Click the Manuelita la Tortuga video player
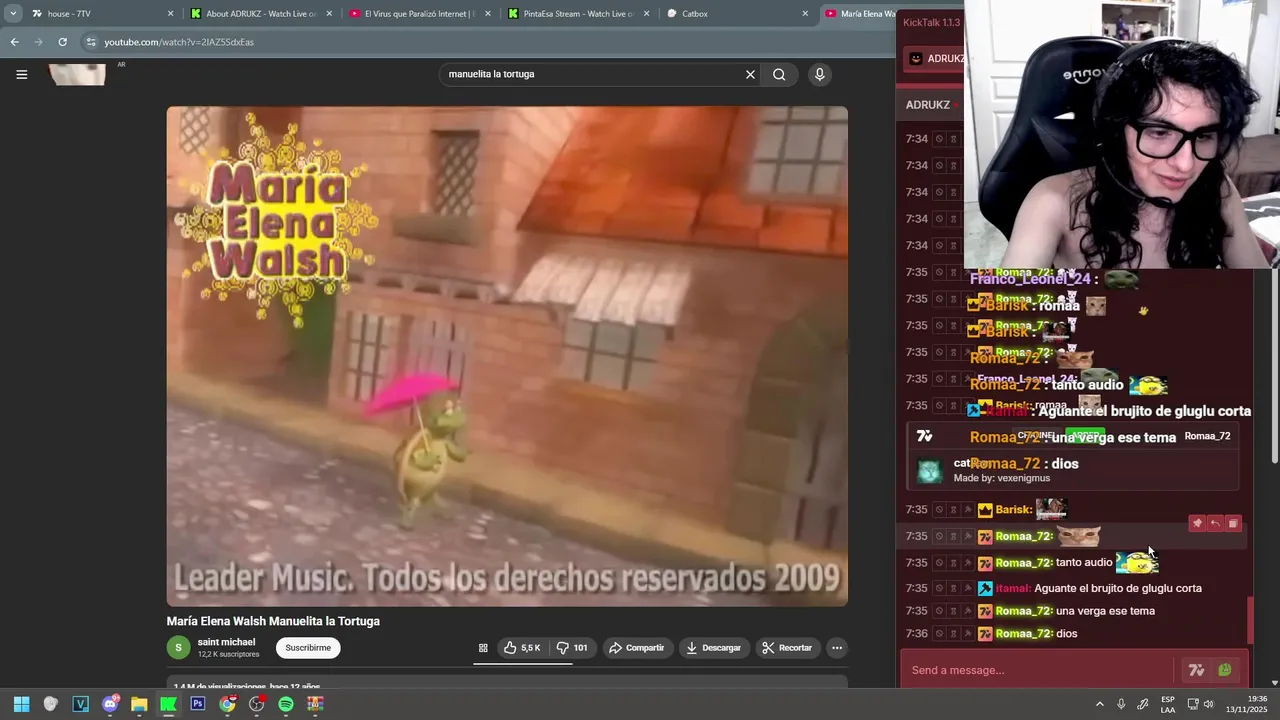This screenshot has width=1280, height=720. (x=507, y=356)
